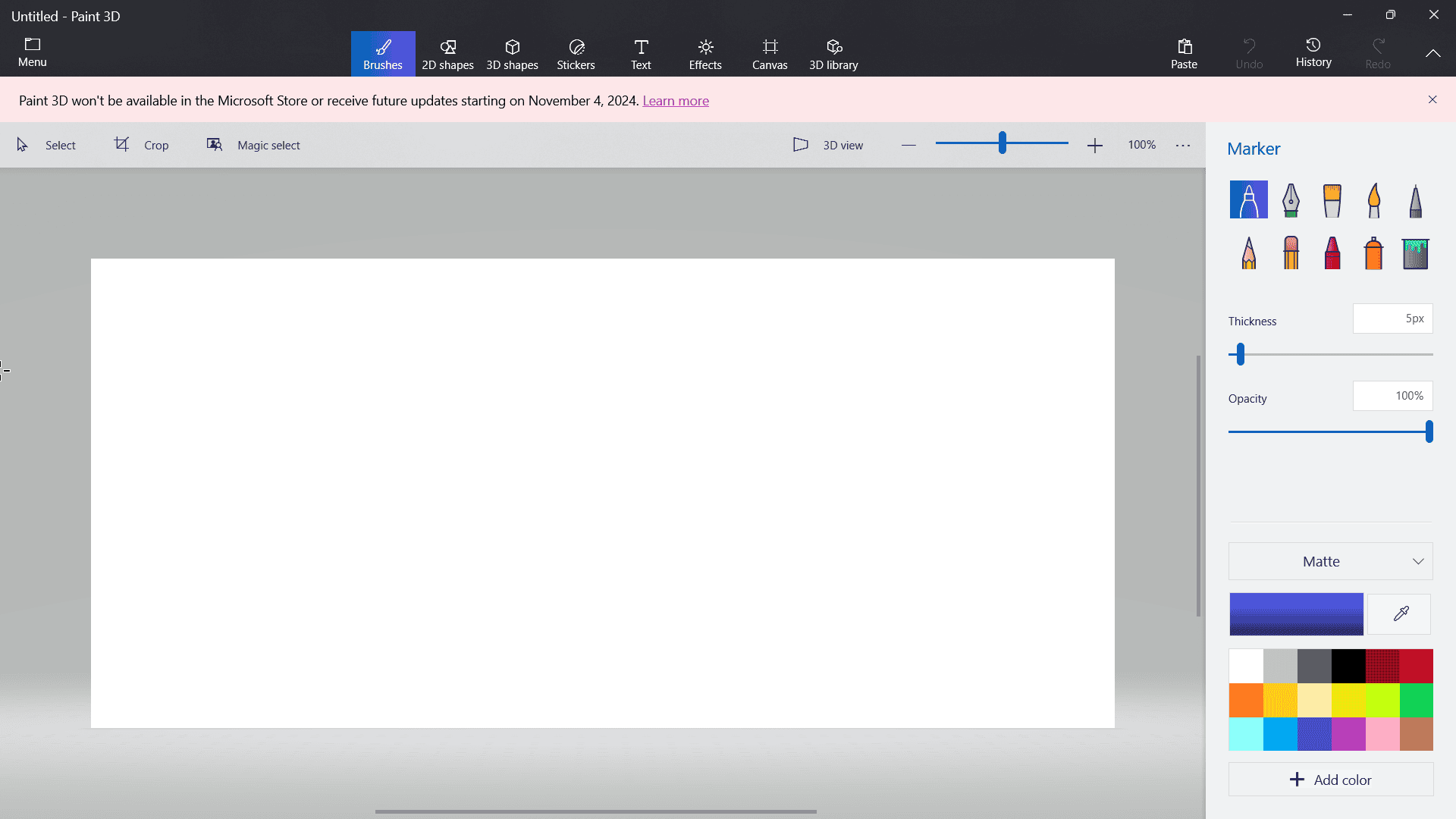Activate the Spray can tool
This screenshot has height=819, width=1456.
(x=1373, y=253)
